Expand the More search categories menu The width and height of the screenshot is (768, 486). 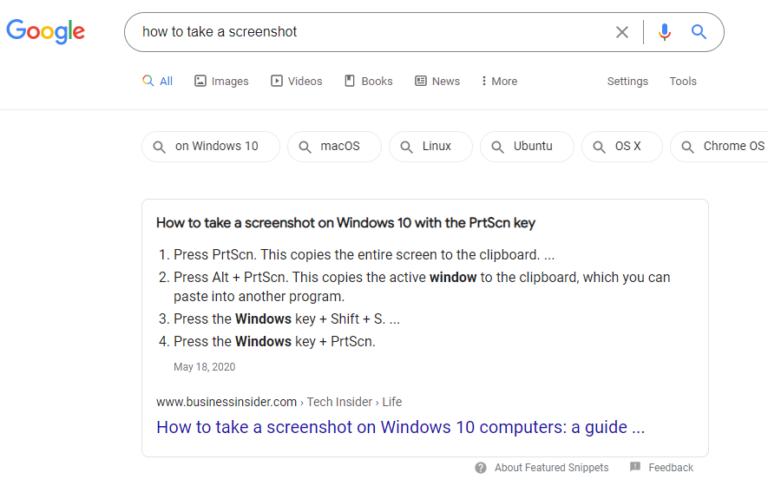click(x=499, y=81)
